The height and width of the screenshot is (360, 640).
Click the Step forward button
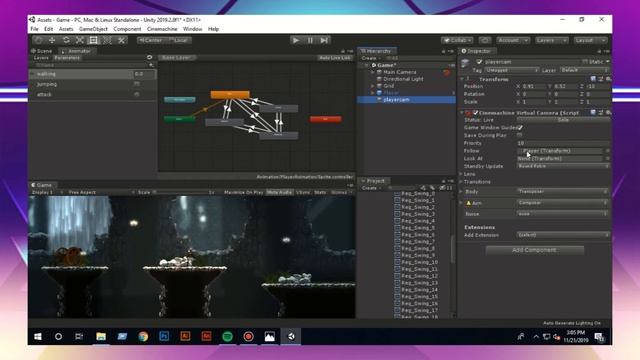click(324, 40)
